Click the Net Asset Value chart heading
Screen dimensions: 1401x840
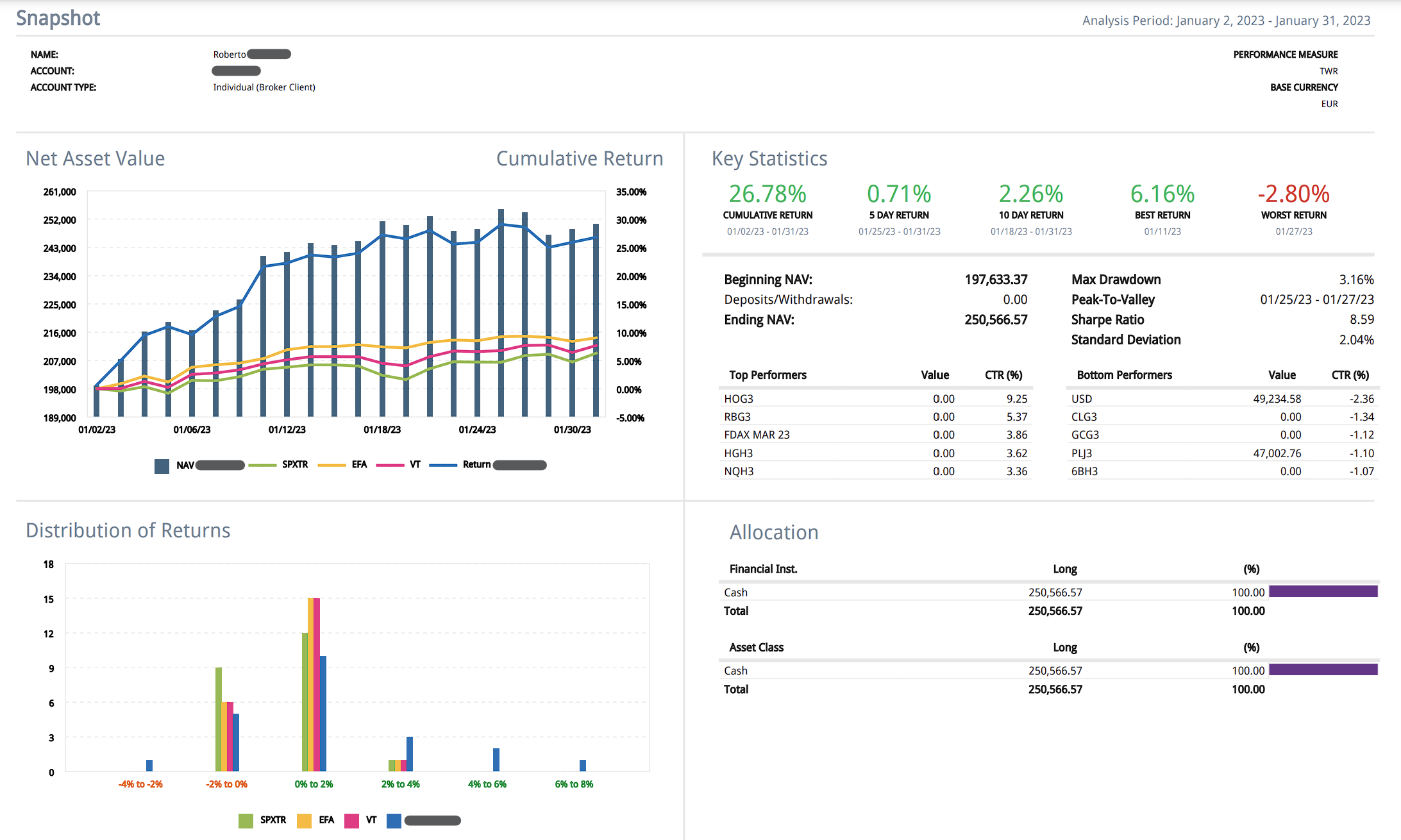(x=96, y=158)
